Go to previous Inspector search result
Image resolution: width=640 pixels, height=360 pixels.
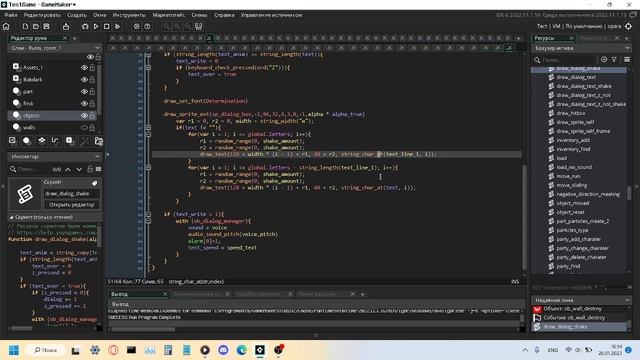click(x=68, y=169)
